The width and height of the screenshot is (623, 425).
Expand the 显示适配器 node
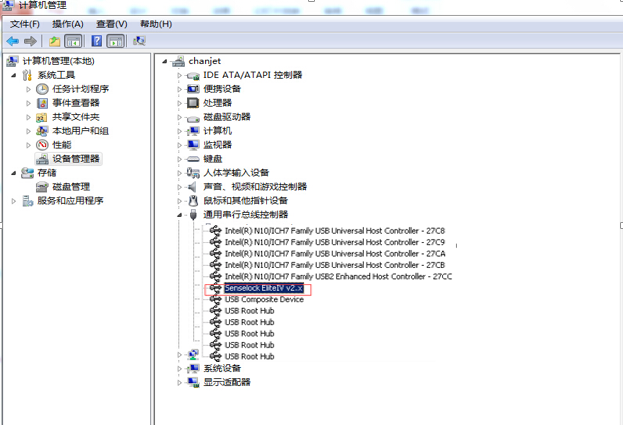click(x=180, y=382)
